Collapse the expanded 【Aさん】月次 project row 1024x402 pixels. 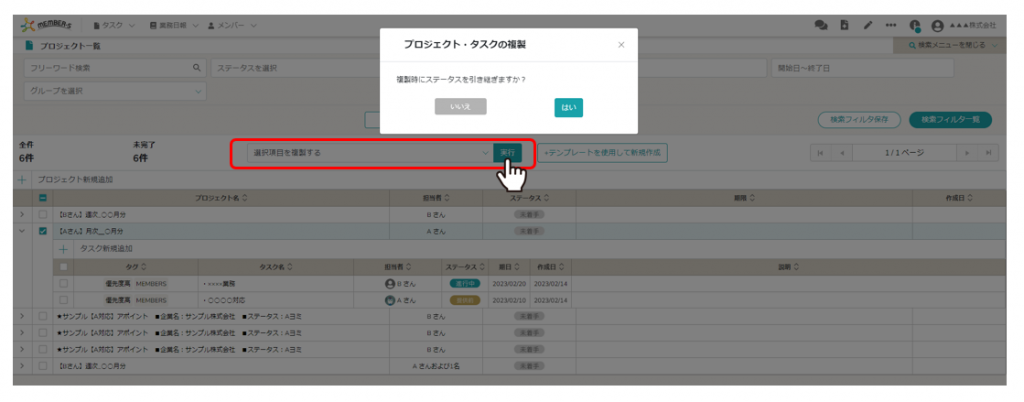click(x=23, y=231)
